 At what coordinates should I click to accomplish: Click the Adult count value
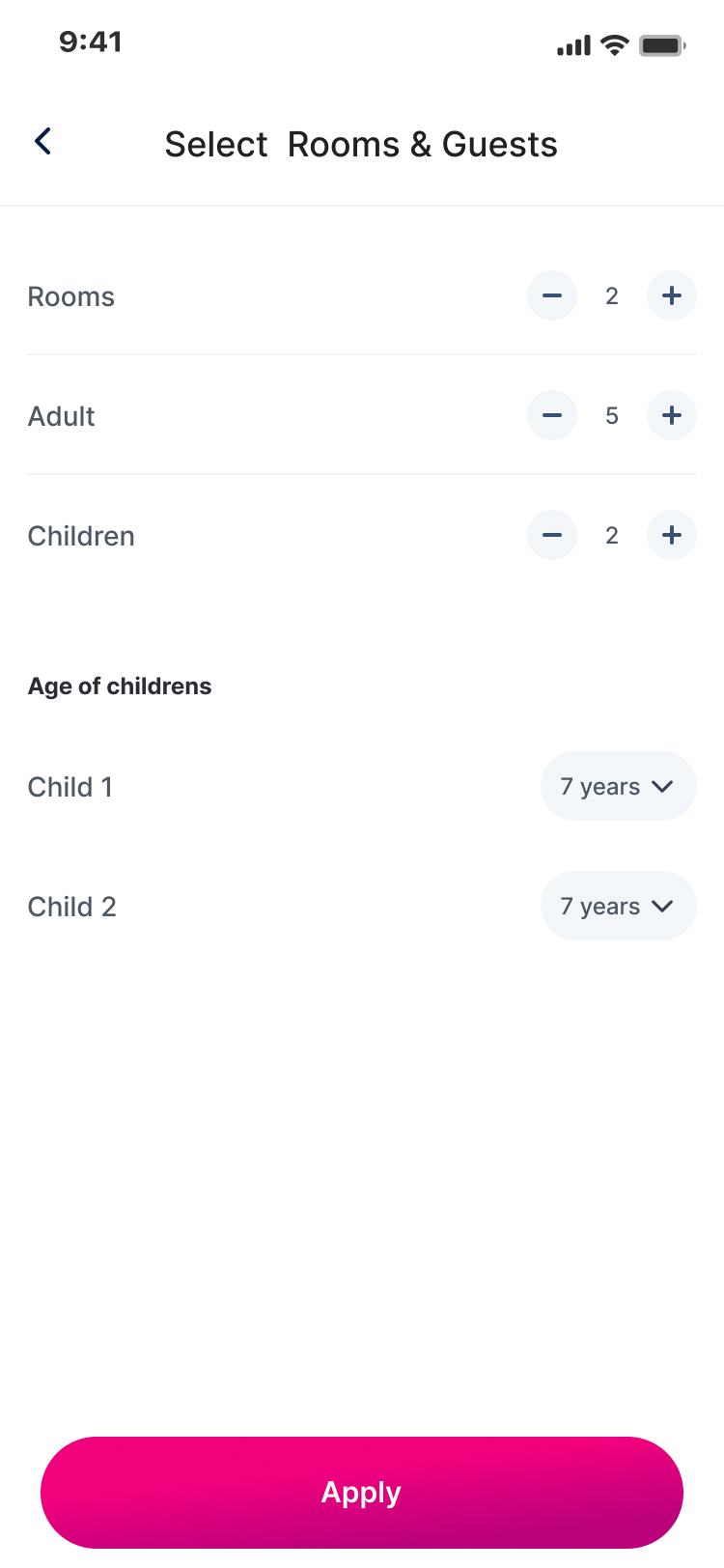tap(612, 416)
